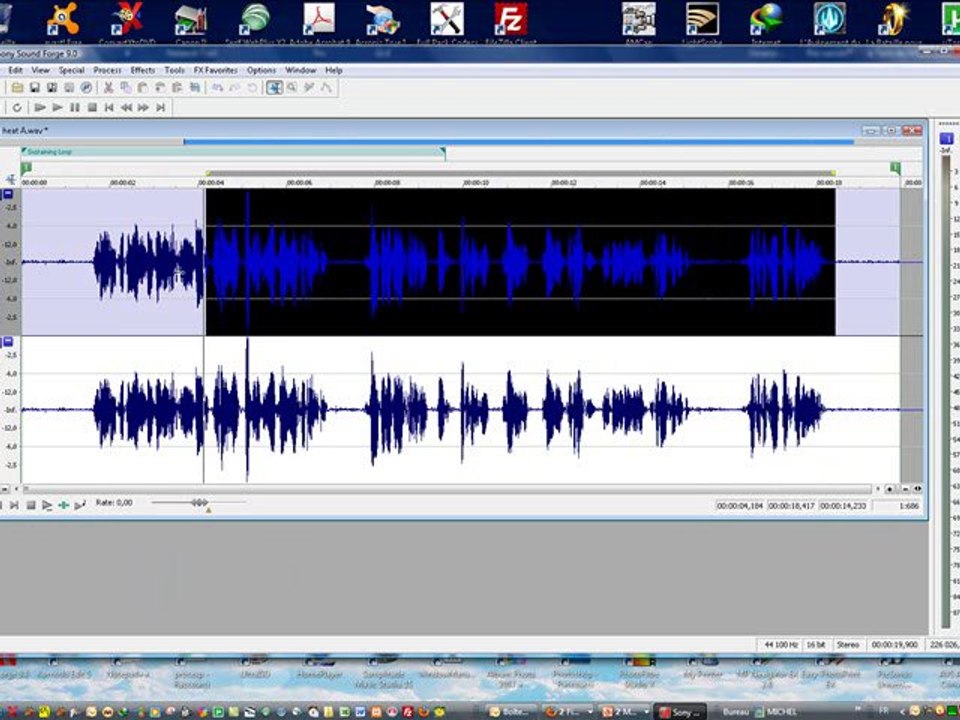Go to end in transport bar
Image resolution: width=960 pixels, height=720 pixels.
(160, 108)
